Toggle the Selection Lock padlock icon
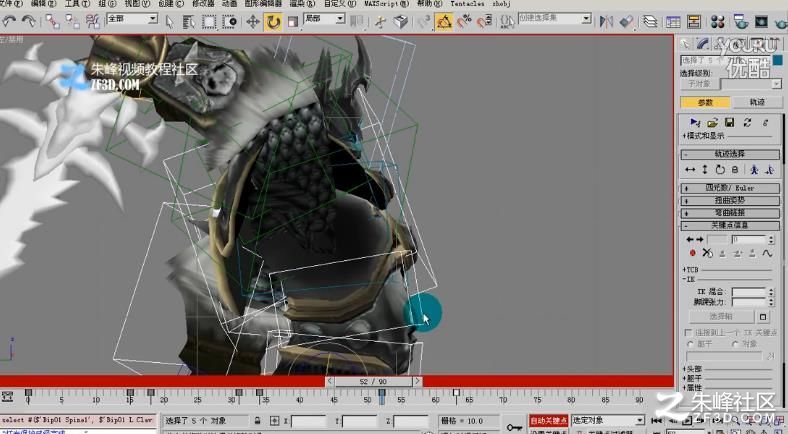The width and height of the screenshot is (788, 434). pos(257,421)
